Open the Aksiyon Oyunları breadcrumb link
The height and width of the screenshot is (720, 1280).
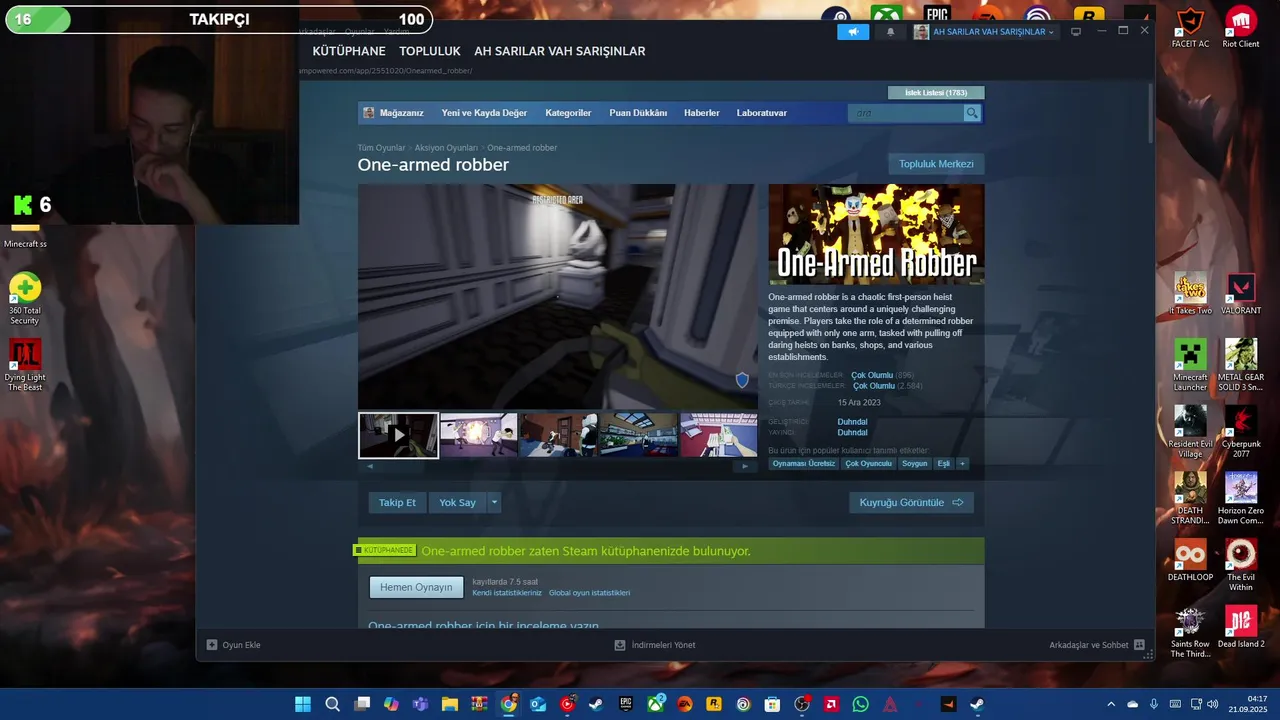(446, 148)
